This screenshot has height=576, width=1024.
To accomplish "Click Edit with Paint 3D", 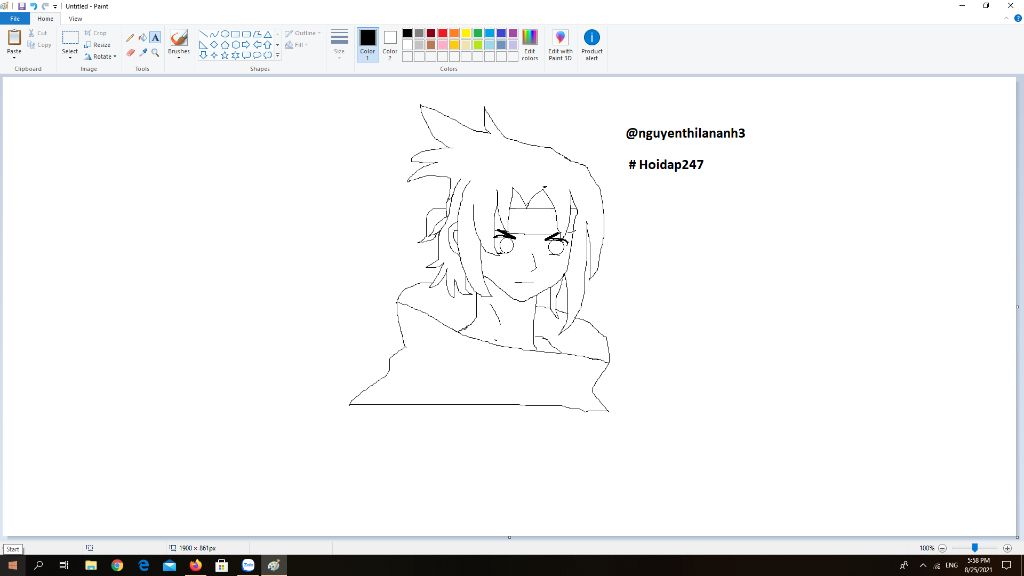I will 560,44.
